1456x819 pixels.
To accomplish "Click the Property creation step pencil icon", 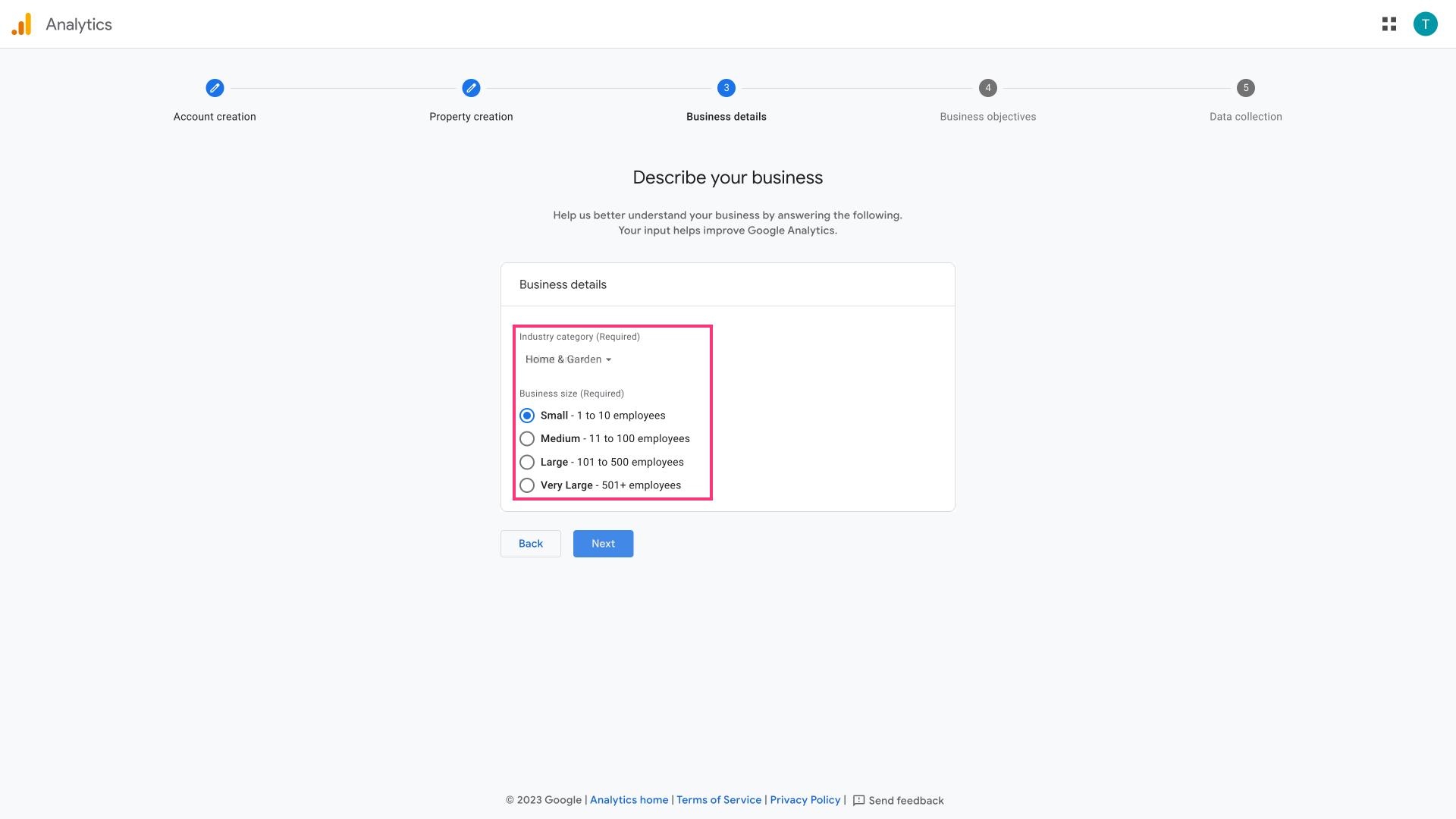I will 471,88.
